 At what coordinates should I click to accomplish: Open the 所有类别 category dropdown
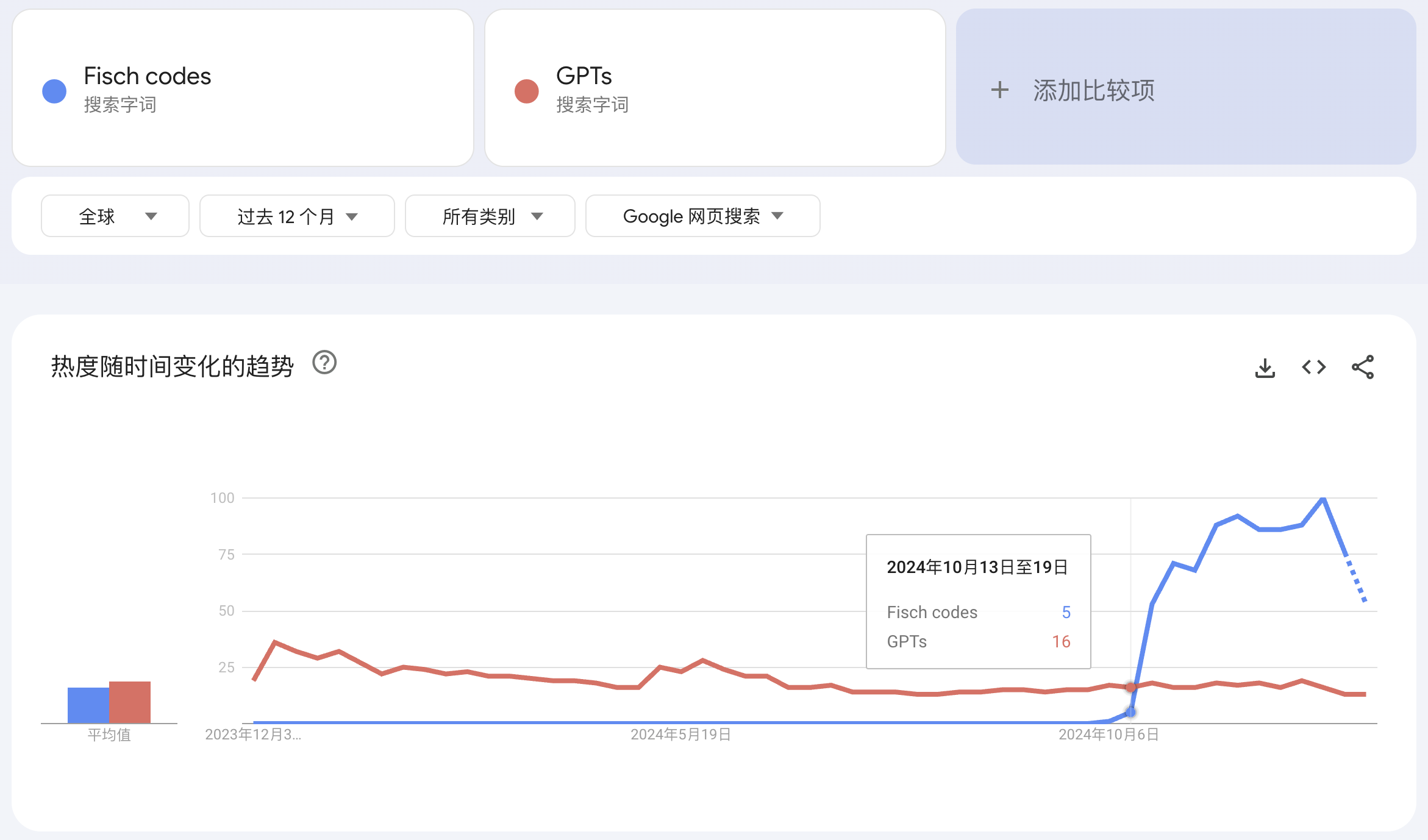click(x=490, y=216)
